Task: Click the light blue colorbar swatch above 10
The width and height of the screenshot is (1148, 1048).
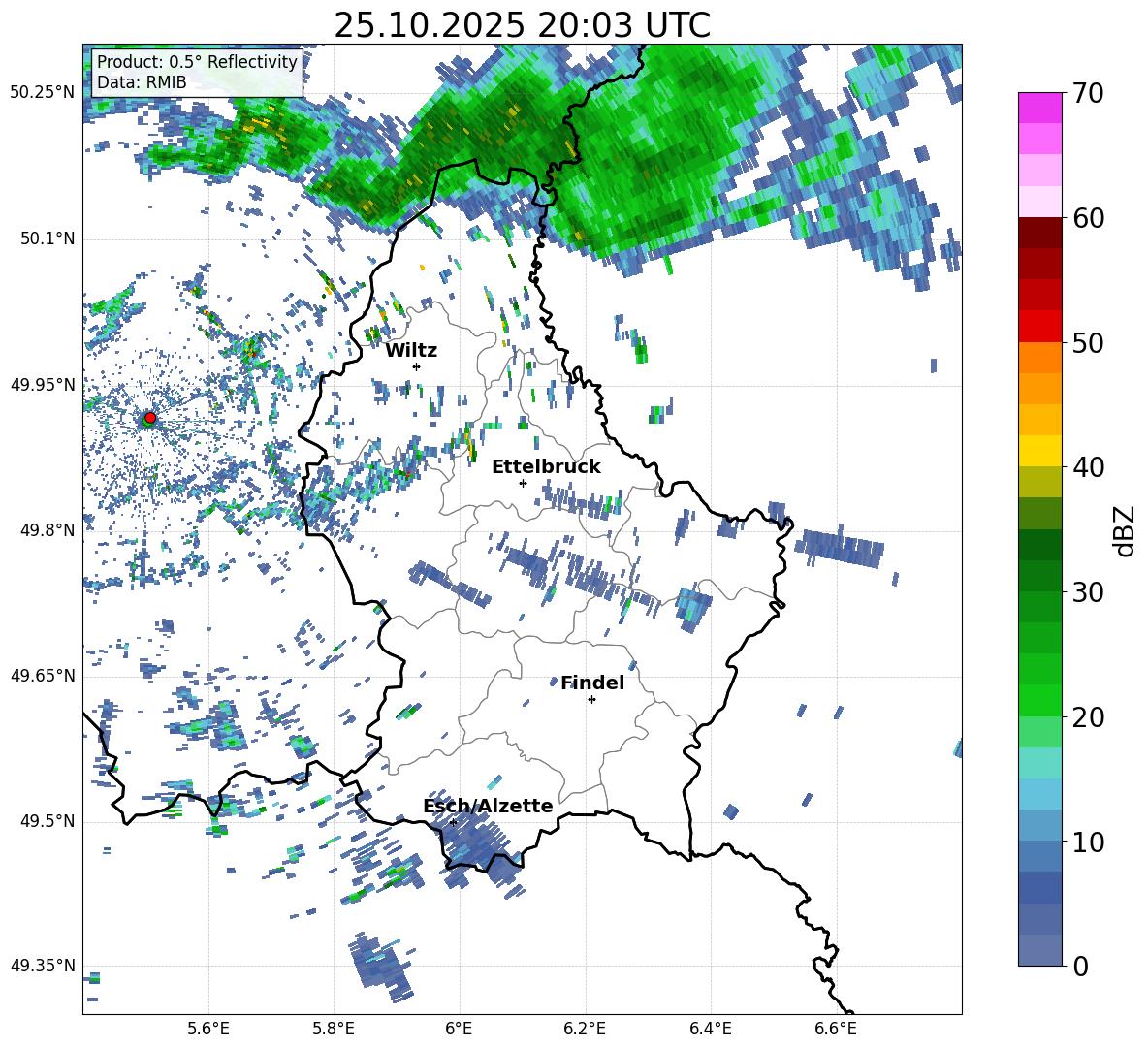Action: pos(1039,826)
